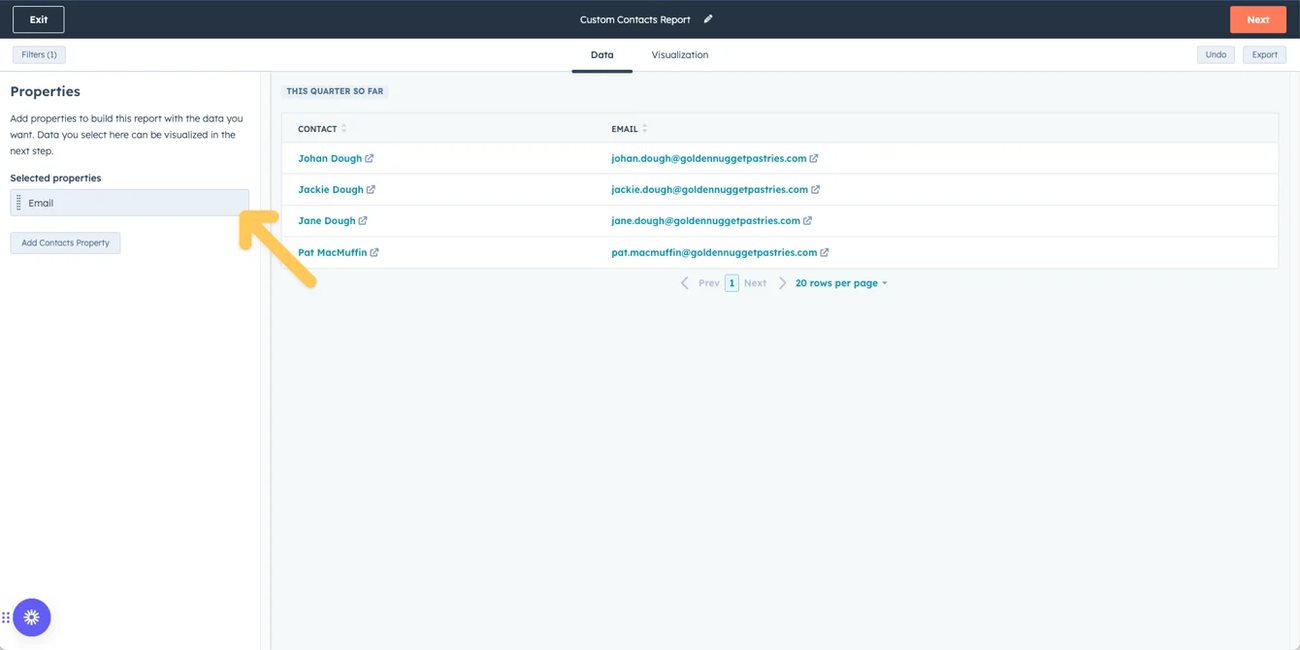1300x650 pixels.
Task: Click the Export button
Action: pos(1264,54)
